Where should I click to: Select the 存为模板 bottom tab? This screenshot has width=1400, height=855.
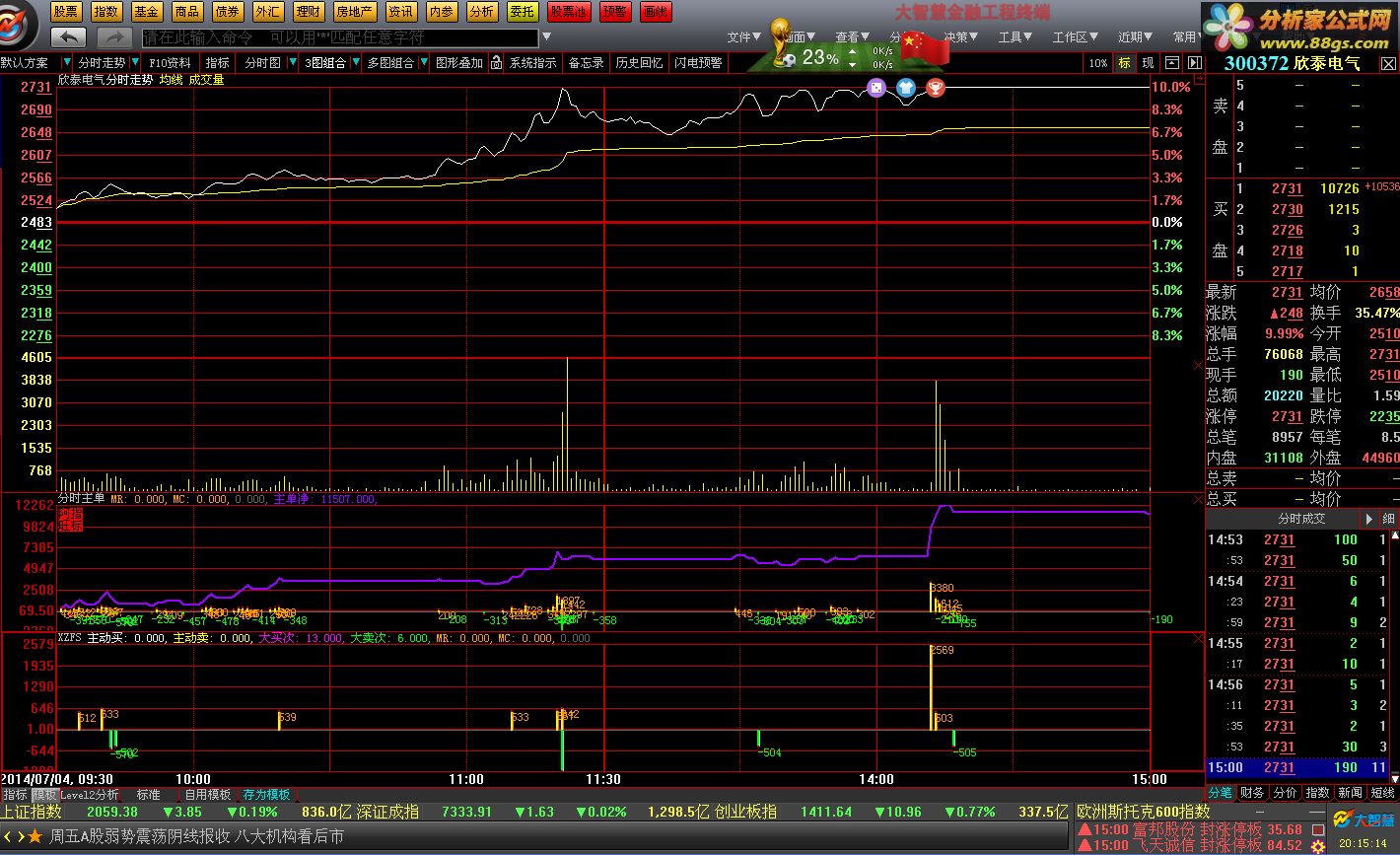266,794
